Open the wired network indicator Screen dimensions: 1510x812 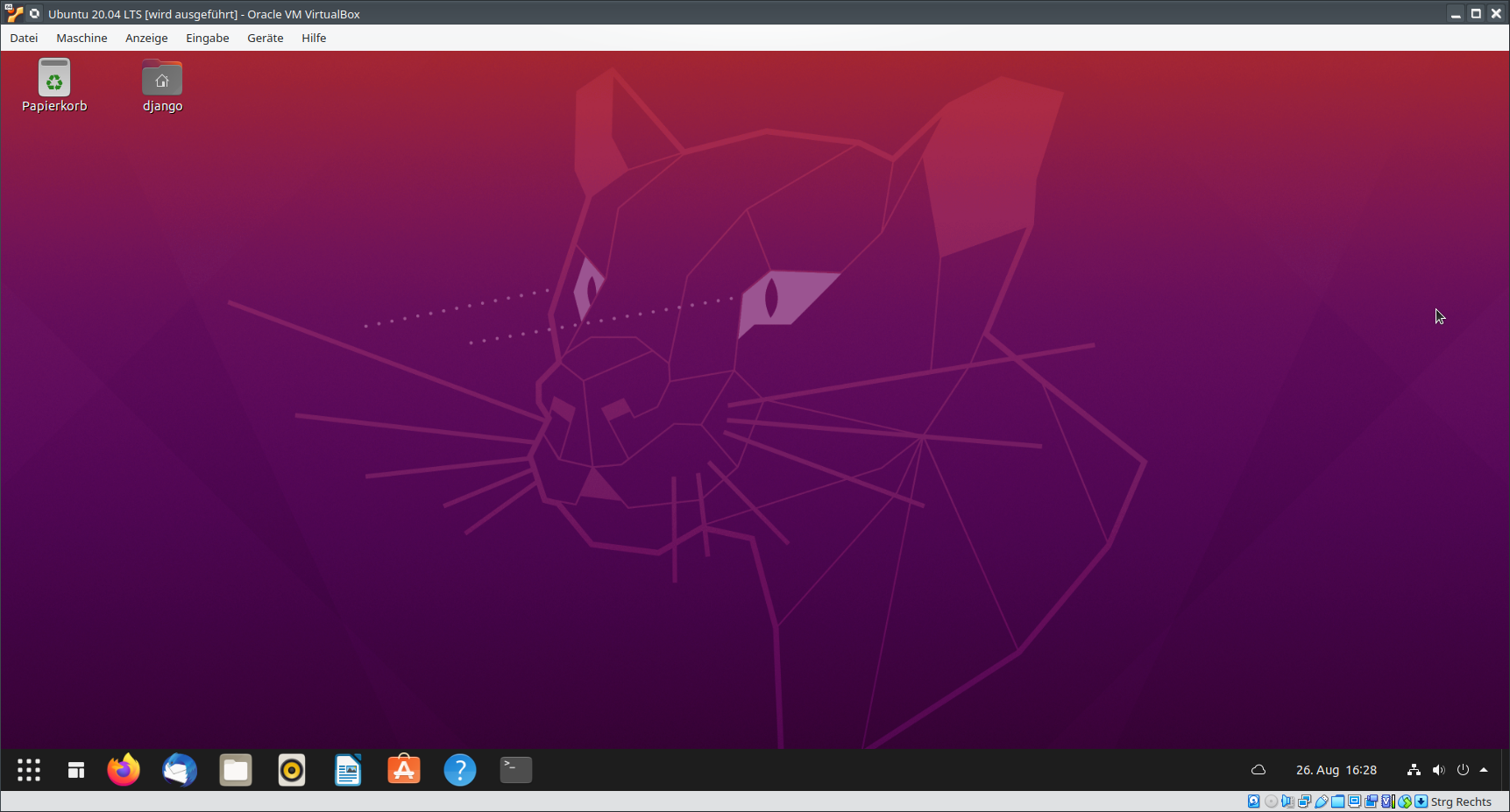tap(1414, 770)
